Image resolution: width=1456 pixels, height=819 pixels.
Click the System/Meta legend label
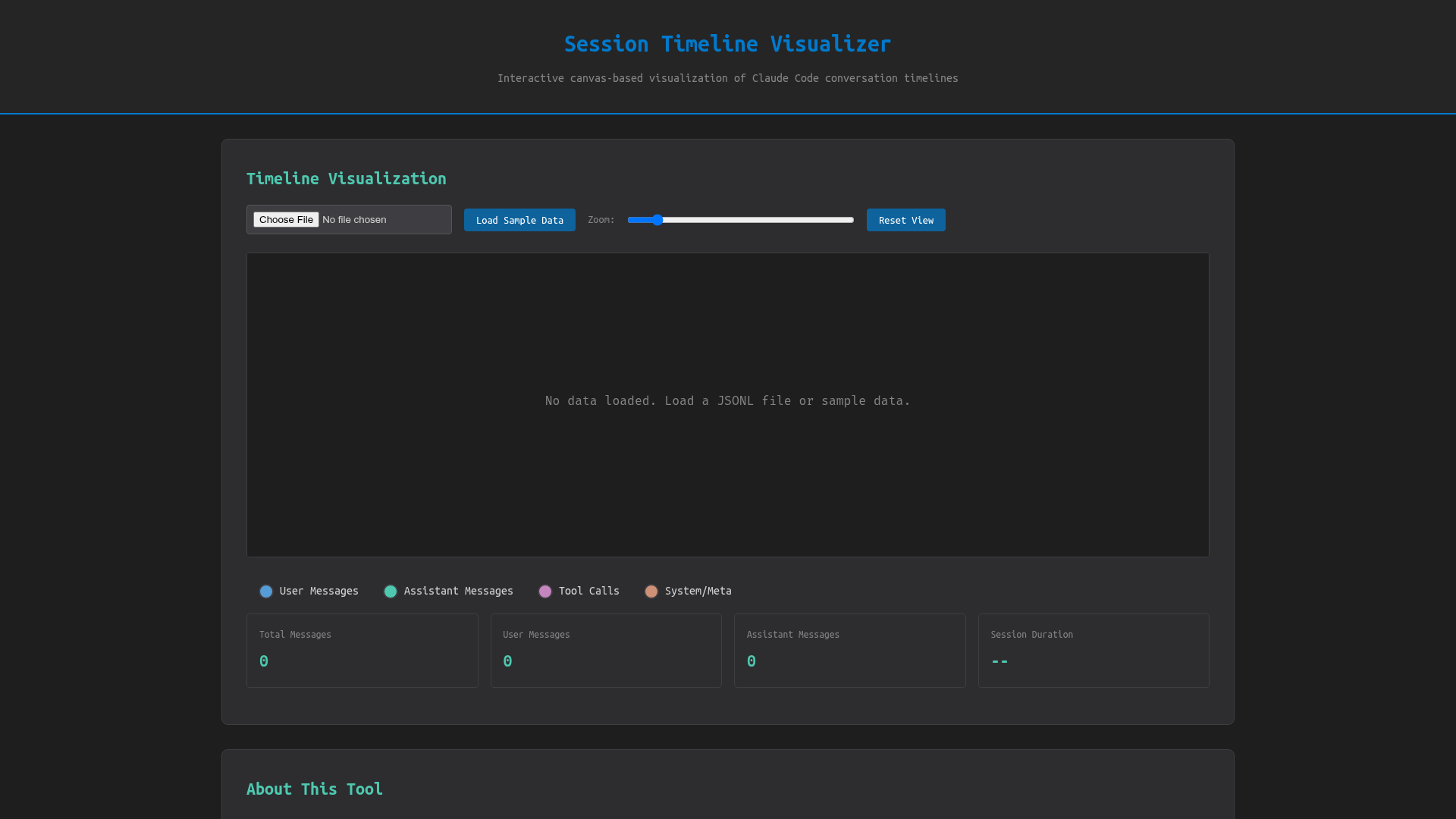[698, 591]
